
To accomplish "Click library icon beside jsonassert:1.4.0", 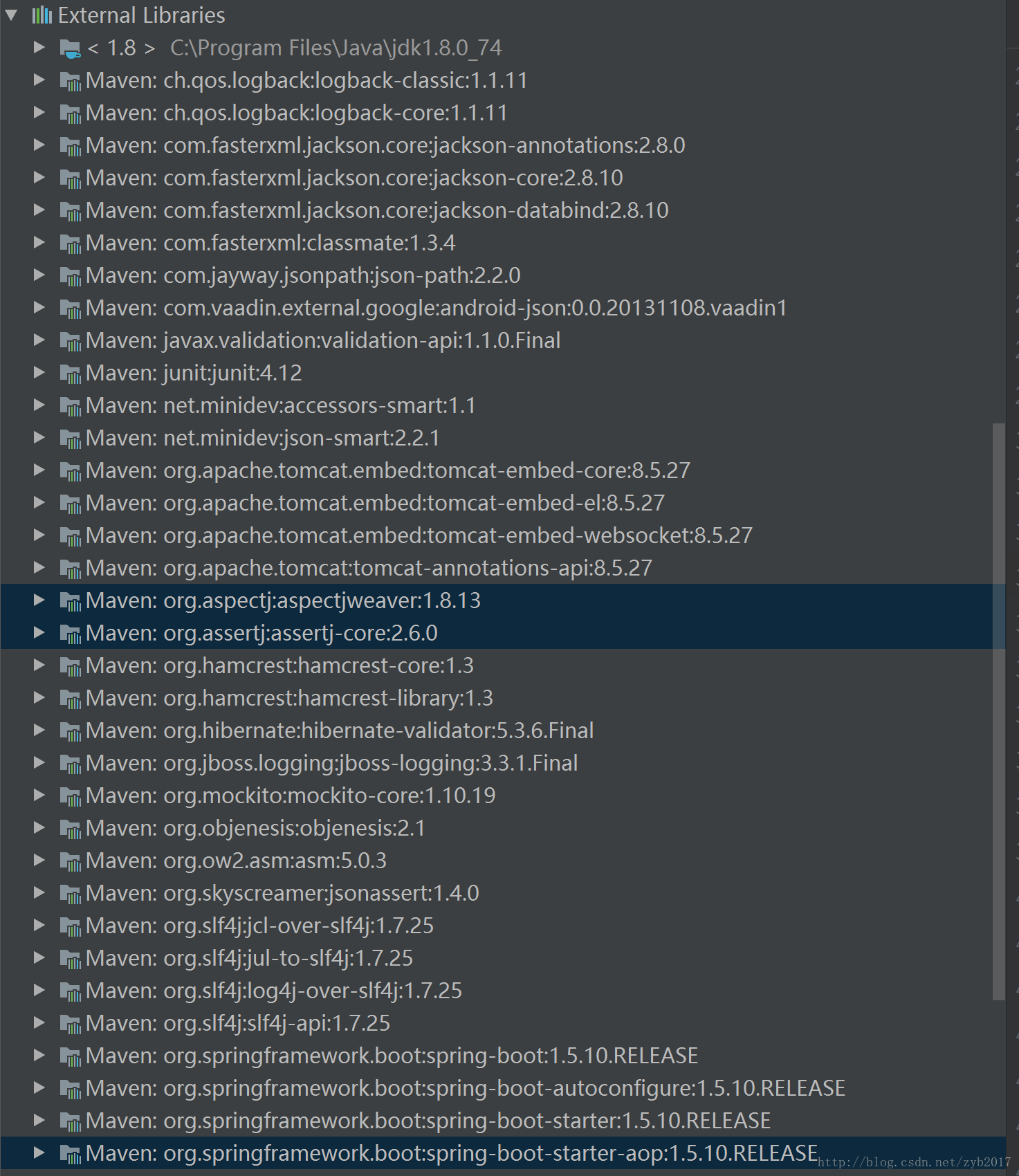I will click(71, 894).
